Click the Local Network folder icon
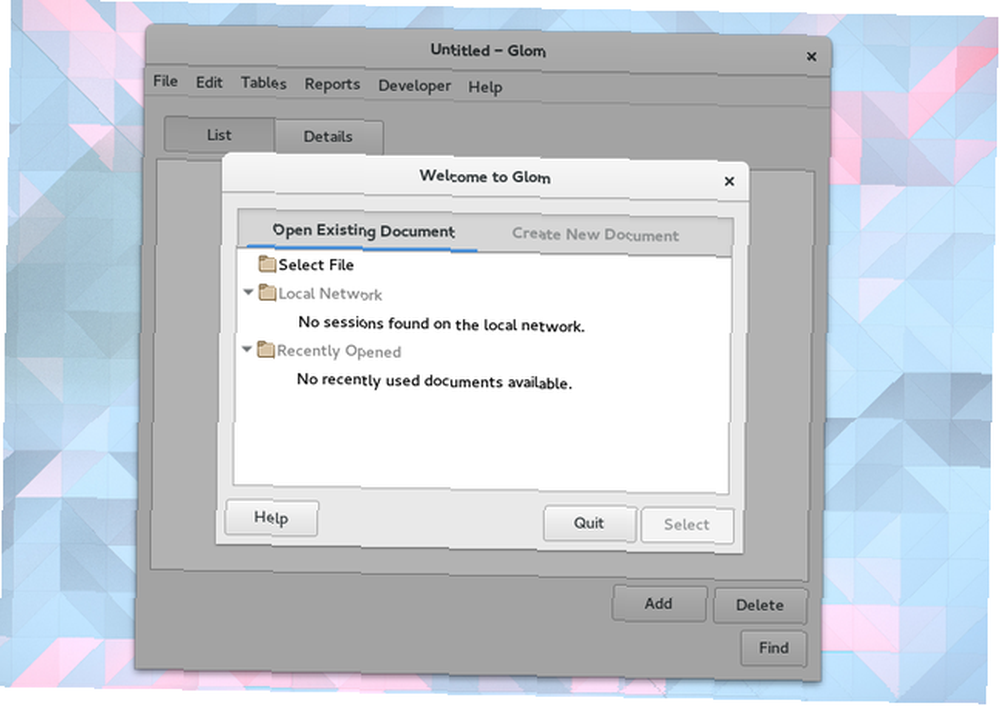 click(267, 293)
